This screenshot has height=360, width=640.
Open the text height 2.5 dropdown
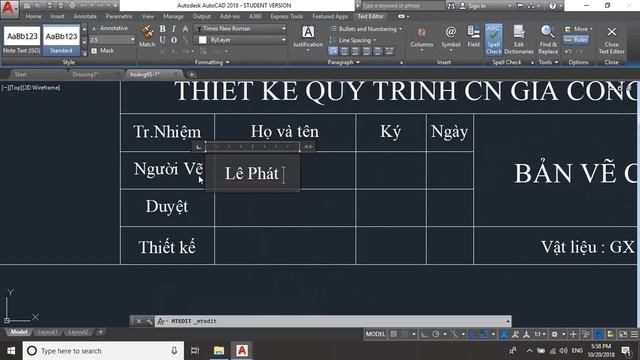(x=112, y=40)
